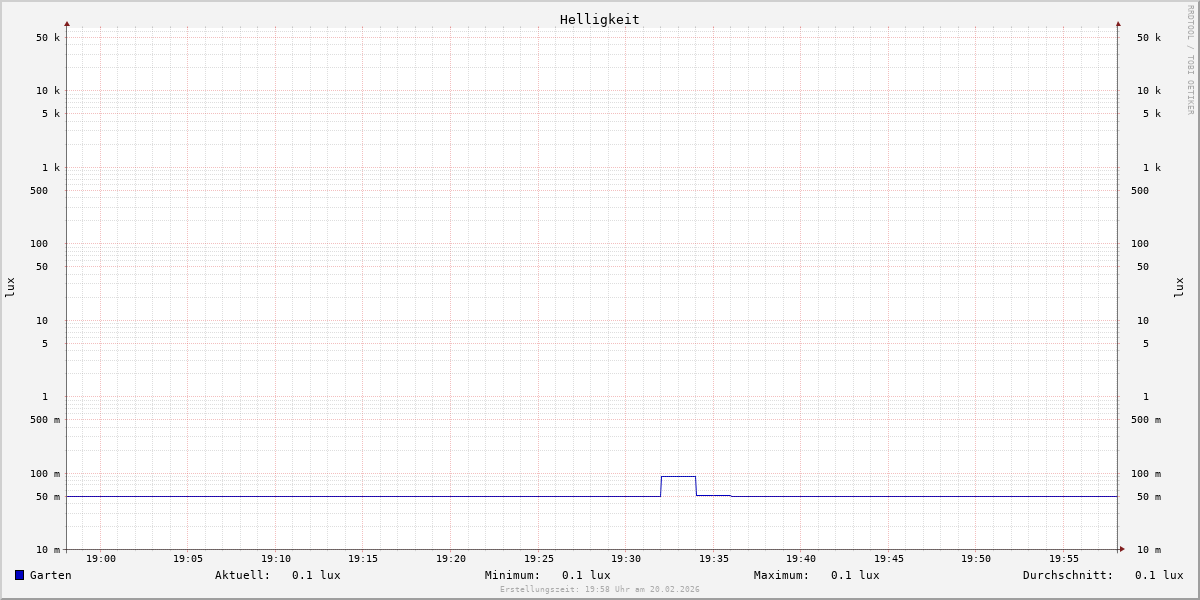Click the 19:35 time axis label
The width and height of the screenshot is (1200, 600).
[x=714, y=559]
